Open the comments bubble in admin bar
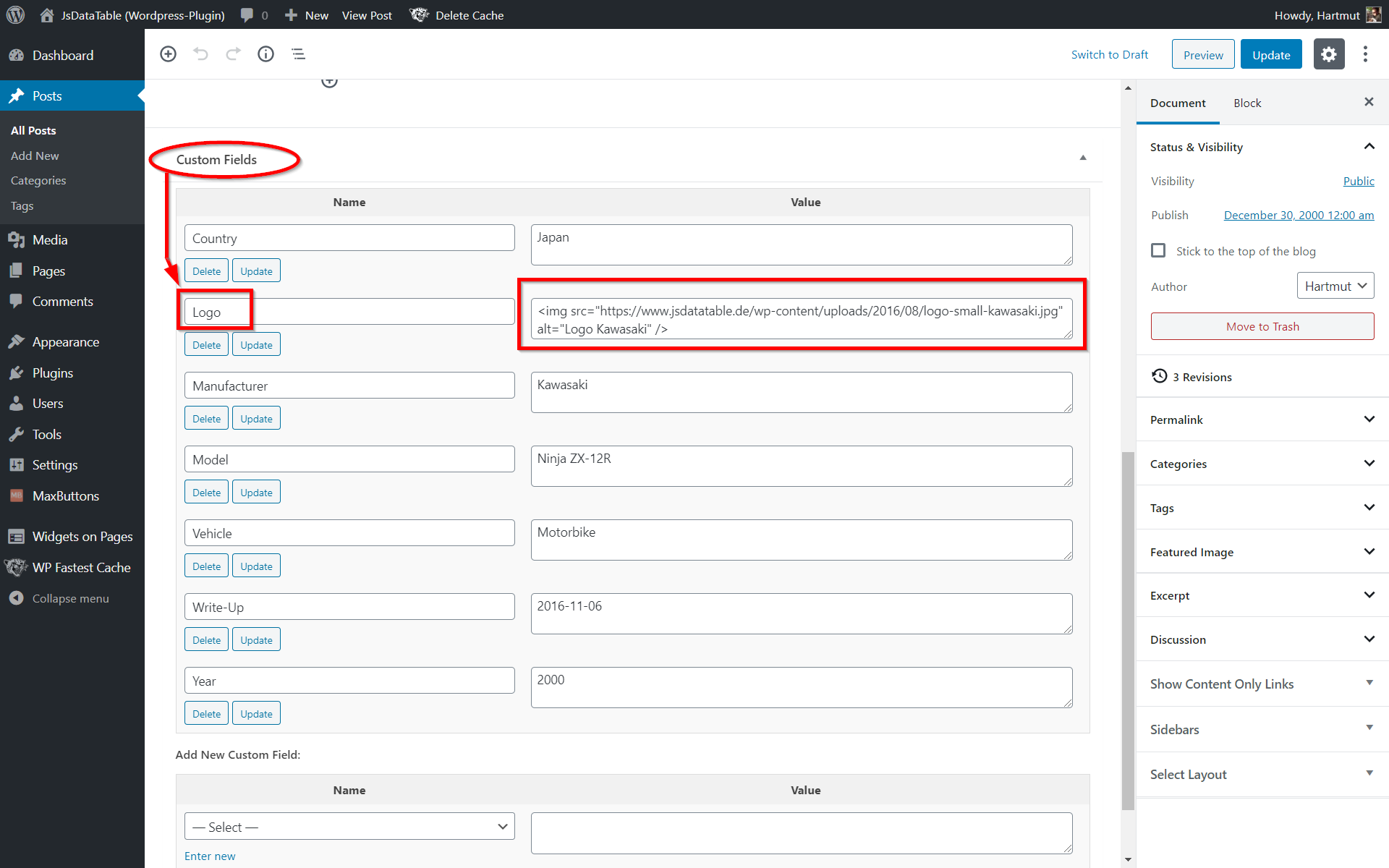 tap(247, 15)
